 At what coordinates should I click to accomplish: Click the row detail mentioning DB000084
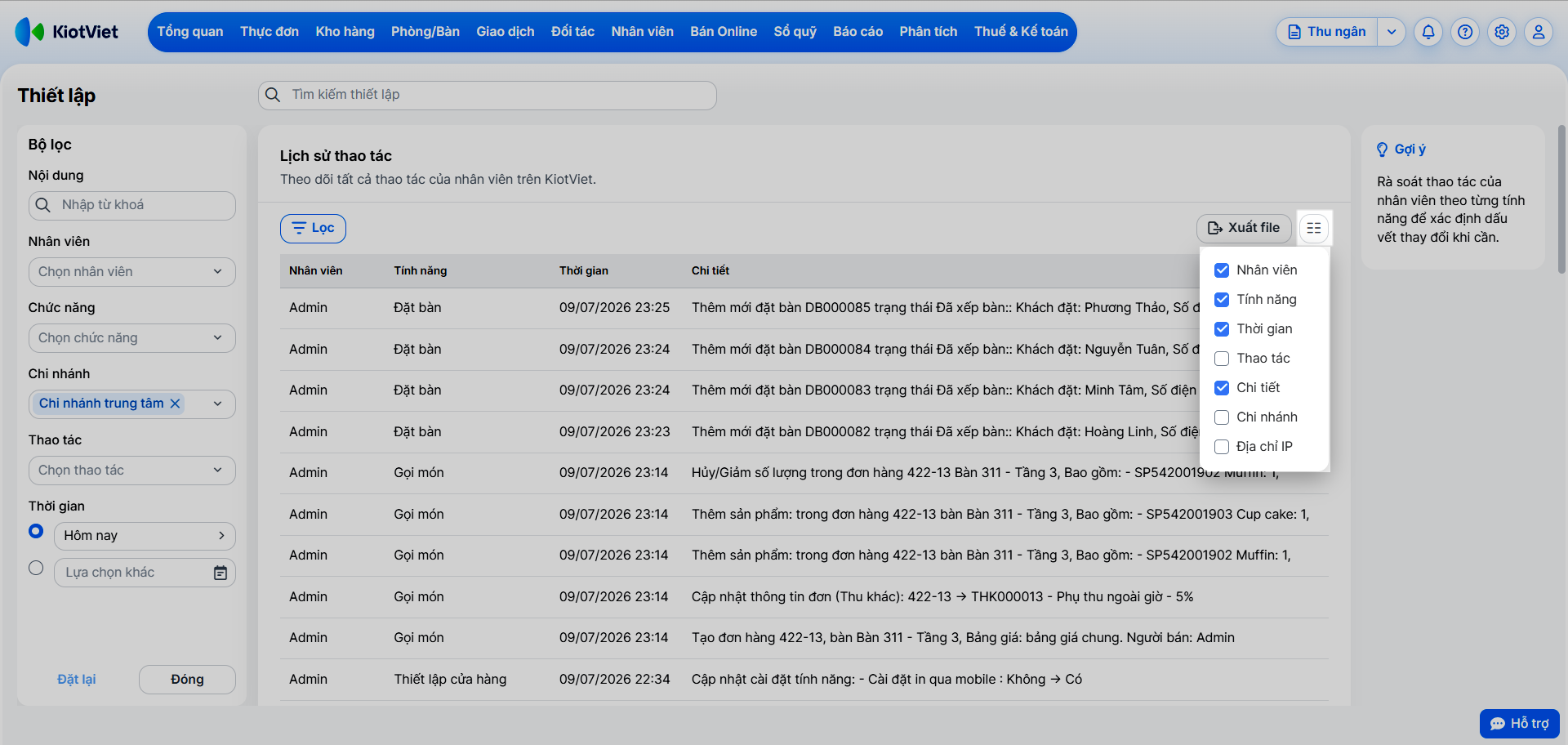tap(946, 350)
